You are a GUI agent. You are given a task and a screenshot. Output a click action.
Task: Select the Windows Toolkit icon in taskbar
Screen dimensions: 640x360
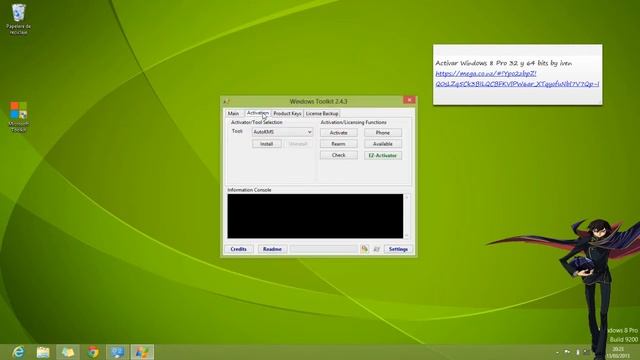(142, 352)
